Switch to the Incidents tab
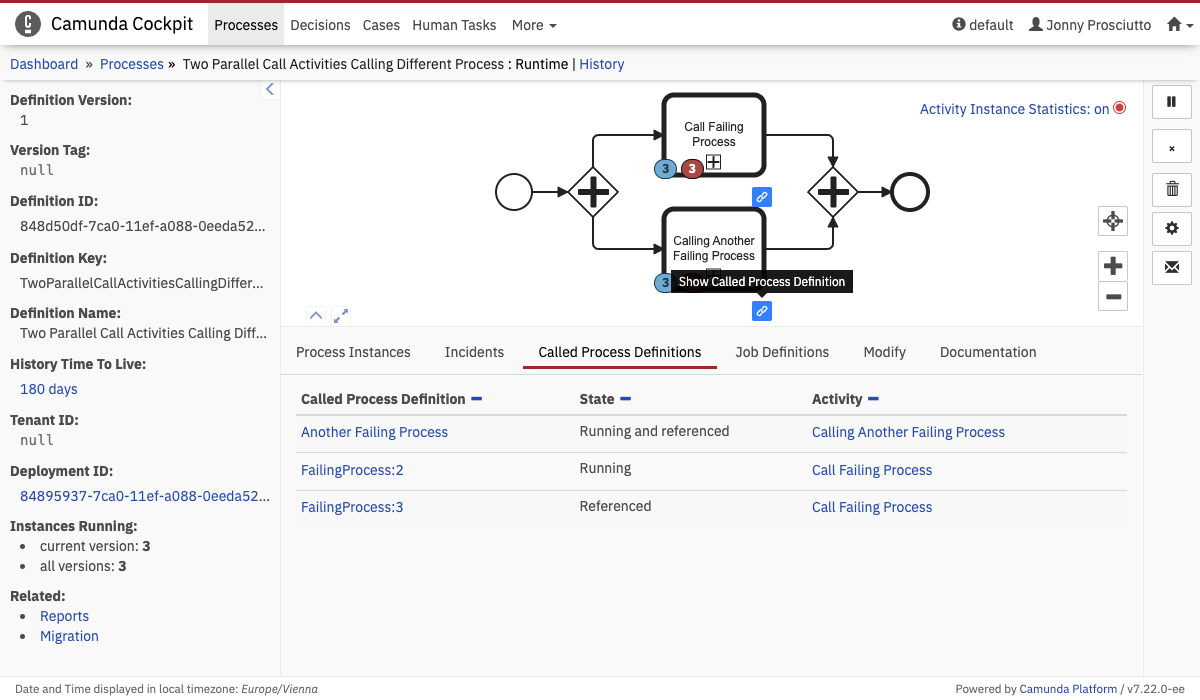1200x700 pixels. [x=474, y=352]
